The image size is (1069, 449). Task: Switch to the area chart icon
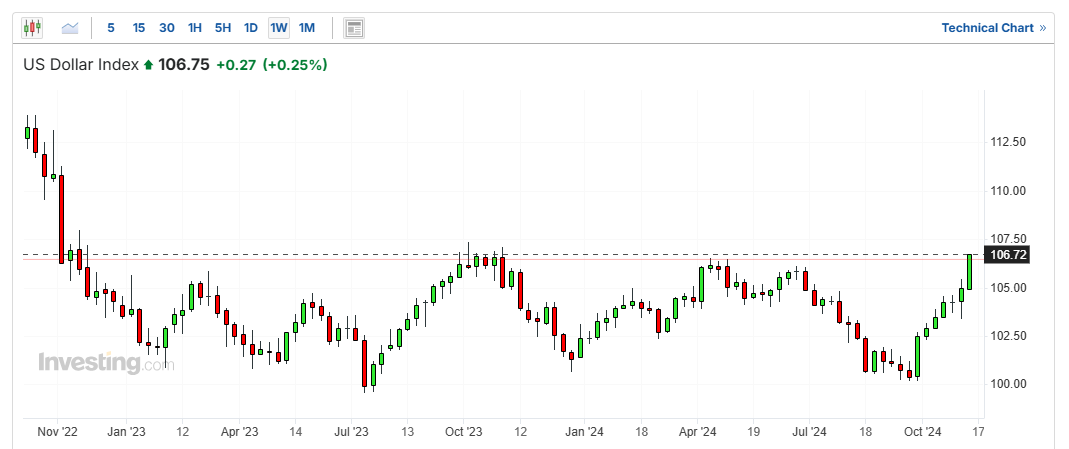70,28
